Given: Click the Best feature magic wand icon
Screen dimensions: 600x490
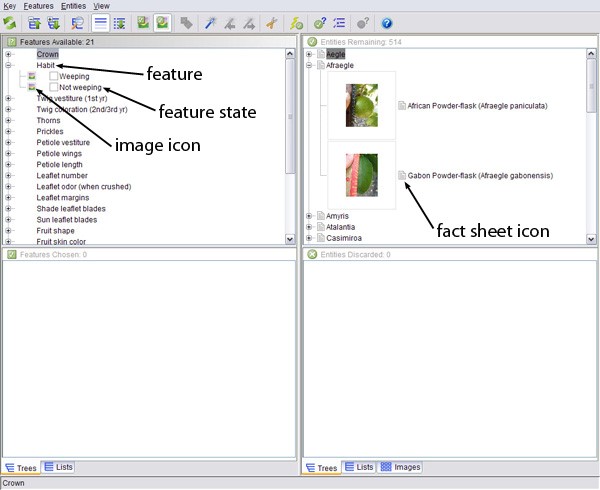Looking at the screenshot, I should [x=211, y=22].
